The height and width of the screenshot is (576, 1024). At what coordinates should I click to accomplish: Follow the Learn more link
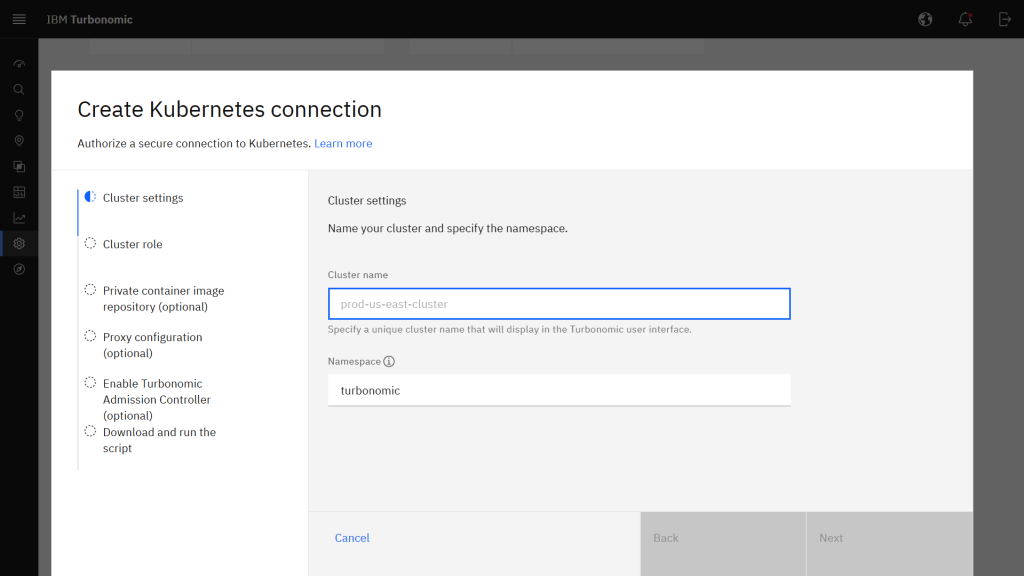[343, 144]
